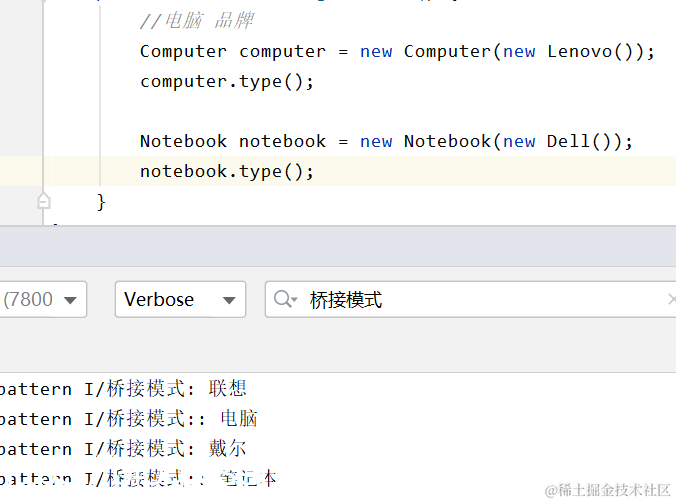This screenshot has height=503, width=676.
Task: Select the log entry showing 联想
Action: tap(122, 389)
